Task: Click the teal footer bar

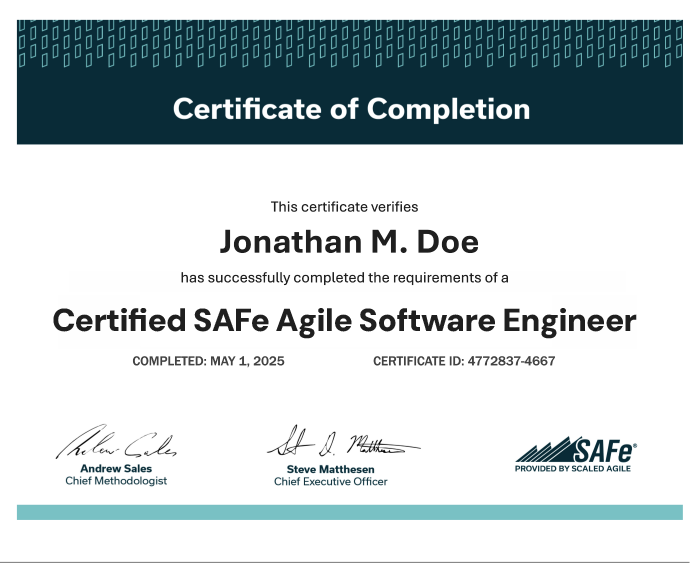Action: 349,512
